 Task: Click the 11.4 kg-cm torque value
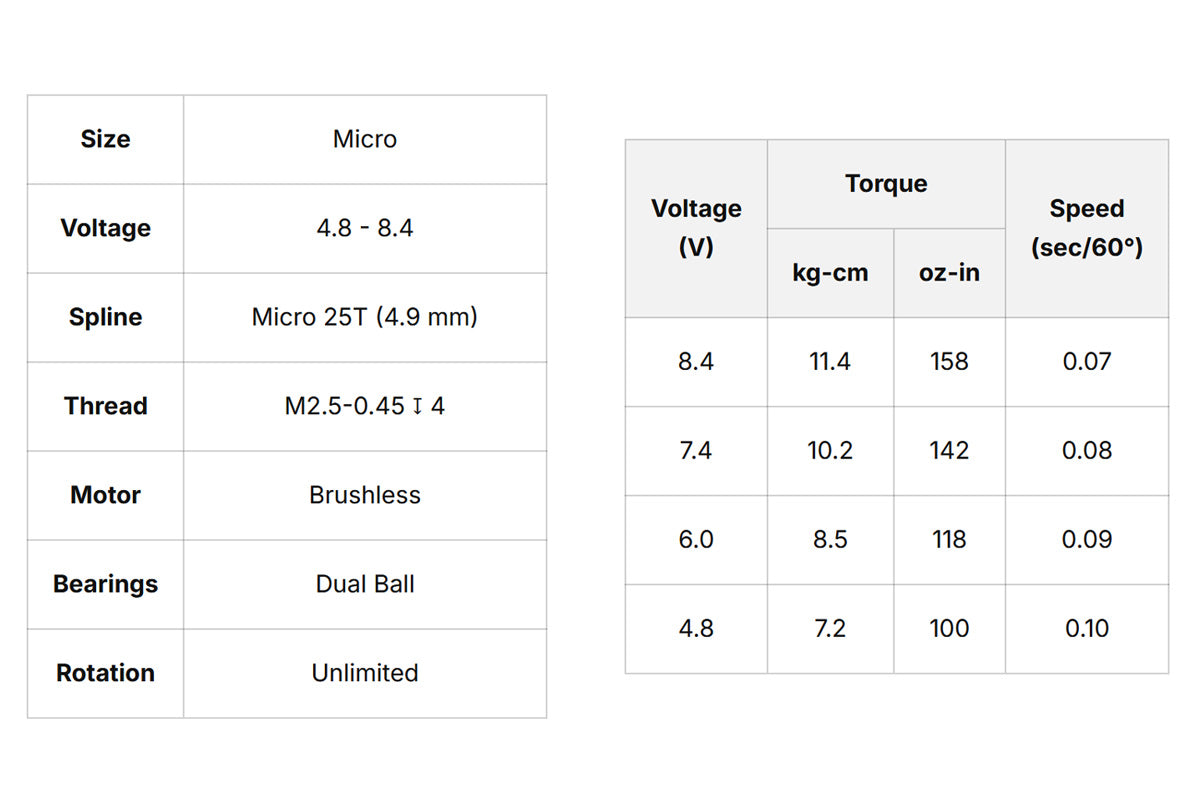(830, 362)
